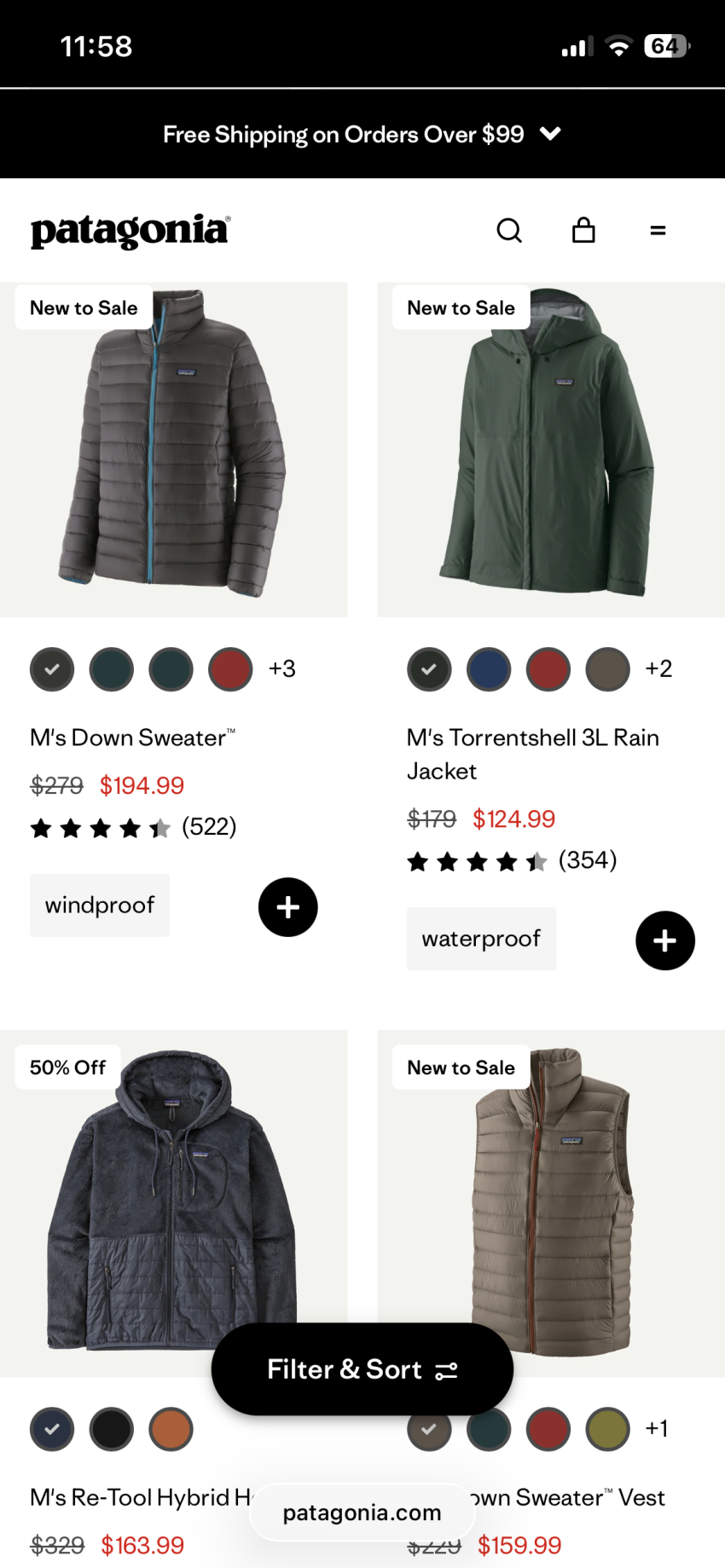
Task: Open M's Torrentshell 3L Rain Jacket link
Action: 533,754
